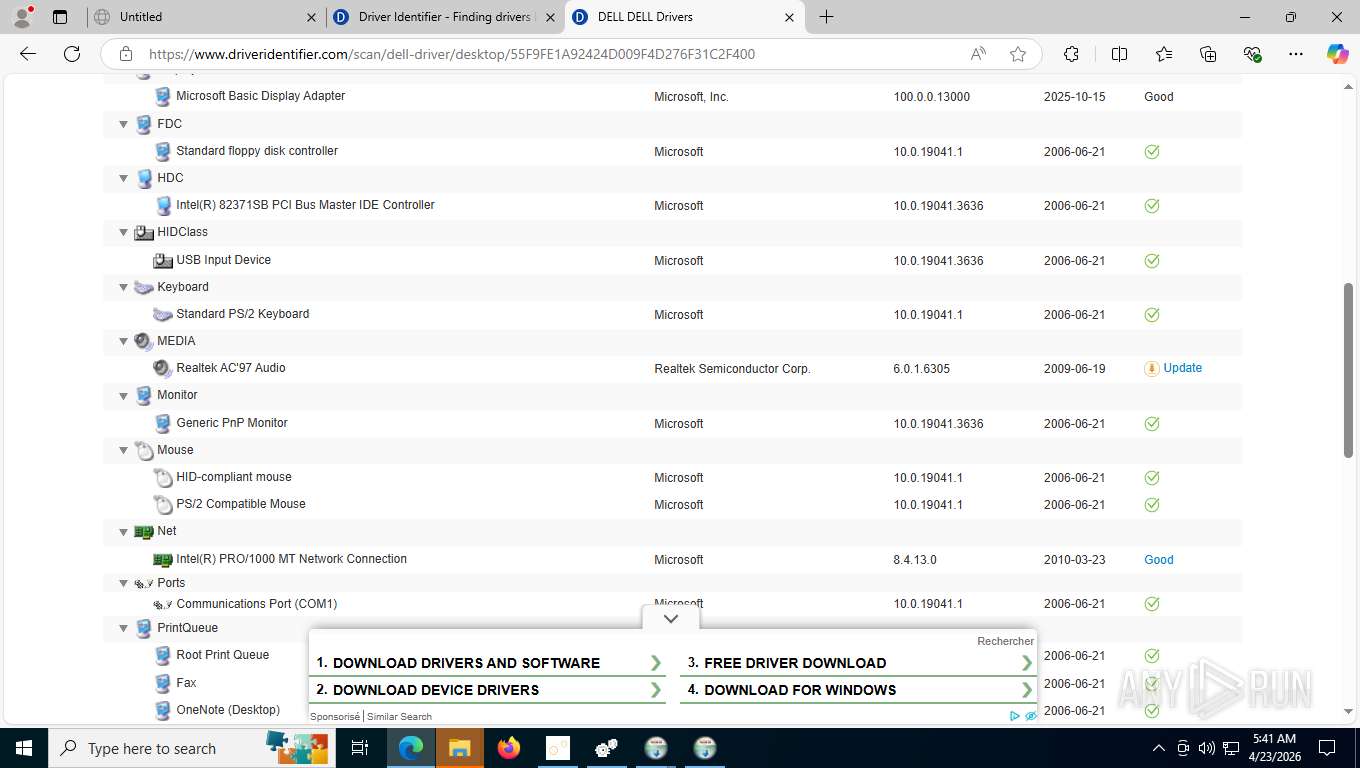Open Task View on taskbar
1360x768 pixels.
[360, 748]
